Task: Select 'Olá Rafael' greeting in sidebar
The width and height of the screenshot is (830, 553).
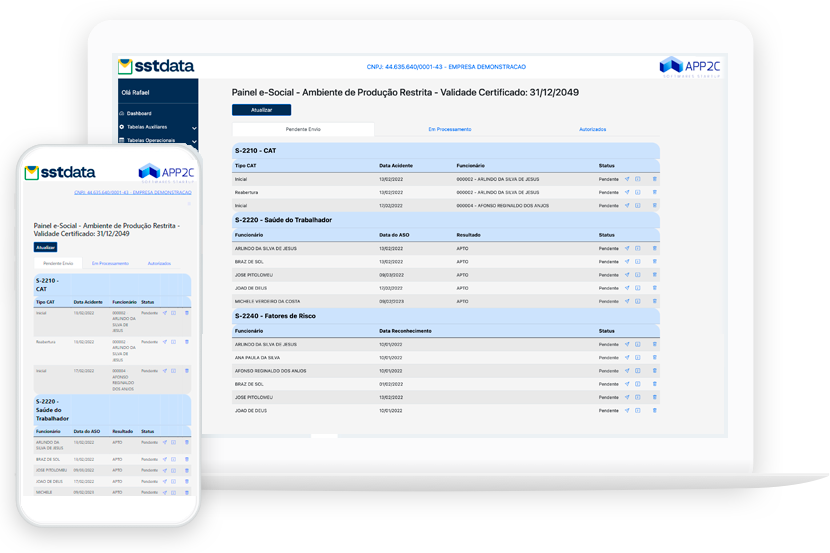Action: (136, 93)
